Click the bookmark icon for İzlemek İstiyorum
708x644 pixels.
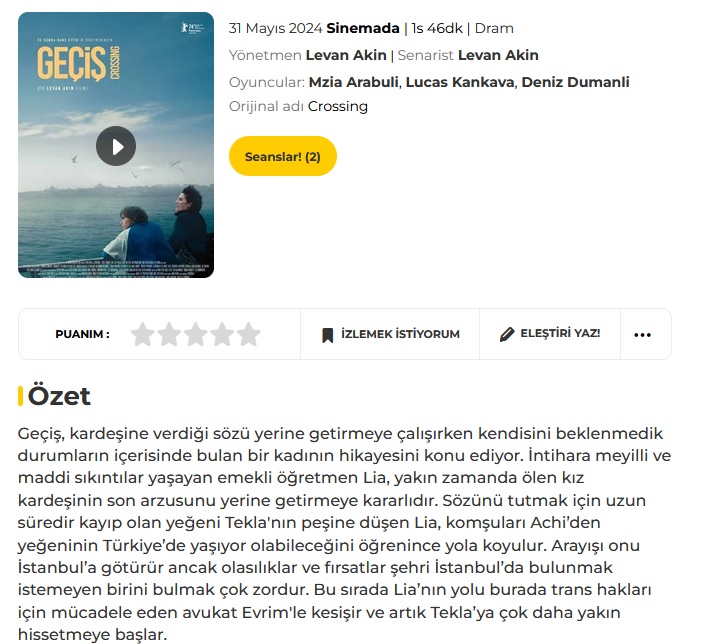[327, 335]
